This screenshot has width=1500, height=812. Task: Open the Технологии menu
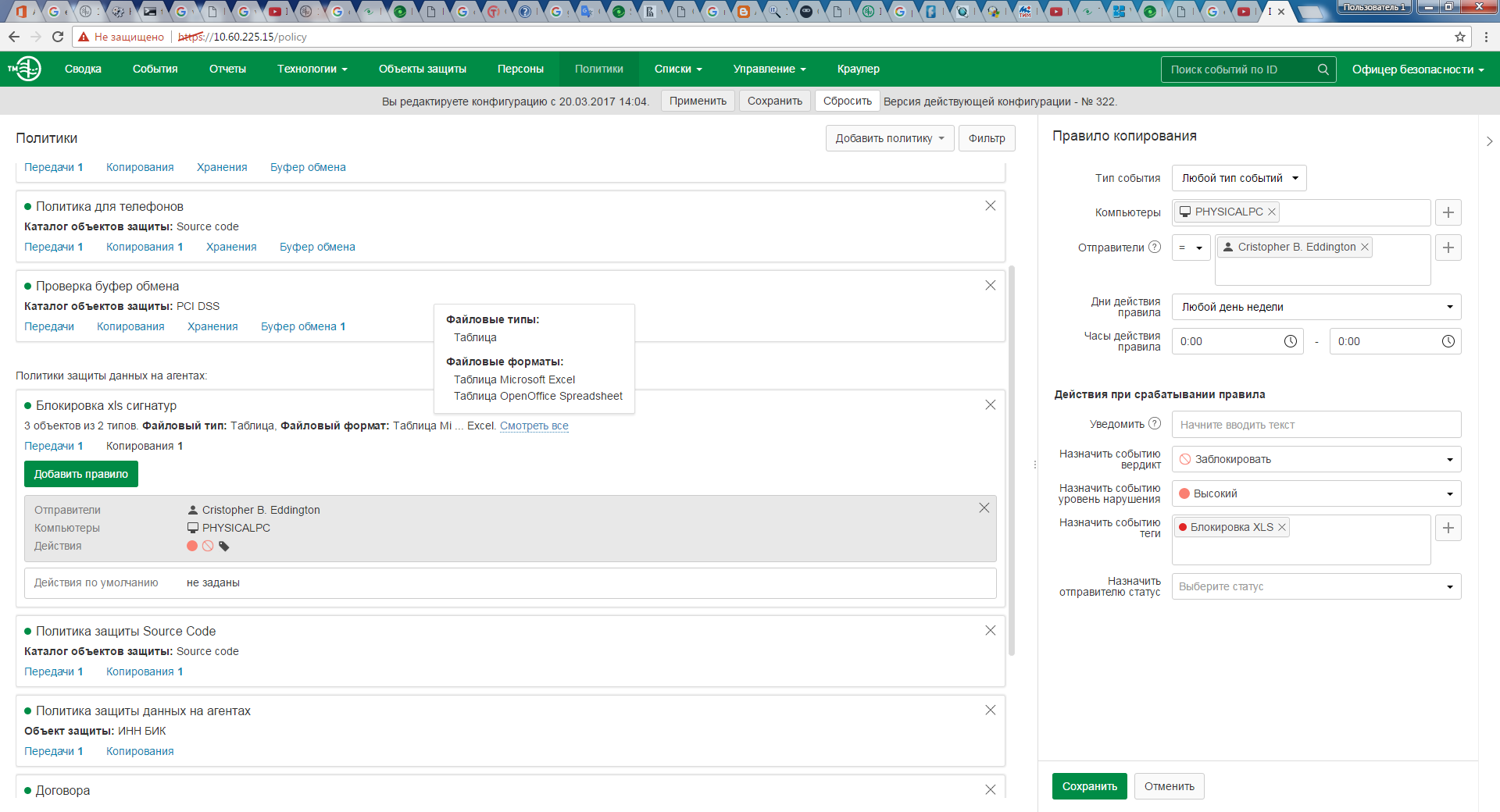click(x=312, y=69)
